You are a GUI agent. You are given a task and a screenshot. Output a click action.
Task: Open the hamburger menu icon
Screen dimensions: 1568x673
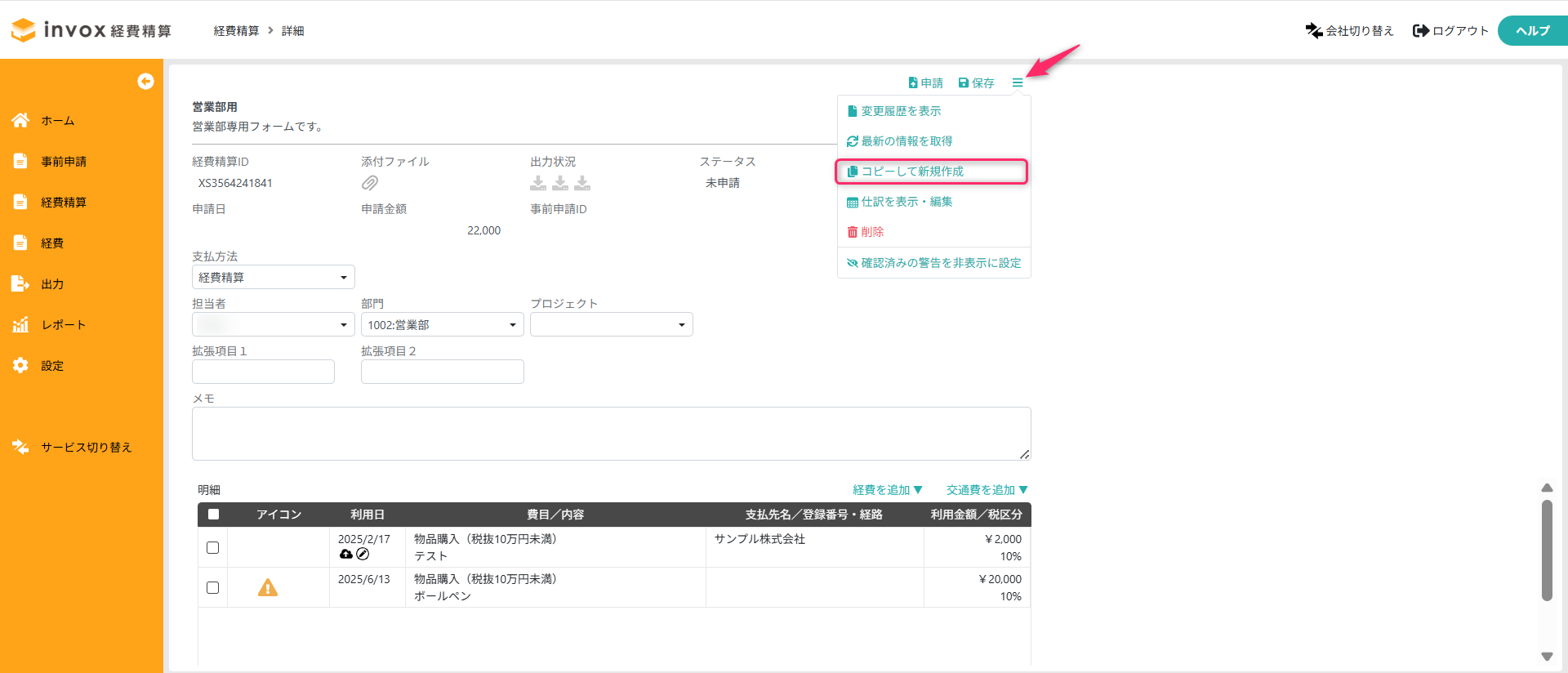pos(1017,82)
